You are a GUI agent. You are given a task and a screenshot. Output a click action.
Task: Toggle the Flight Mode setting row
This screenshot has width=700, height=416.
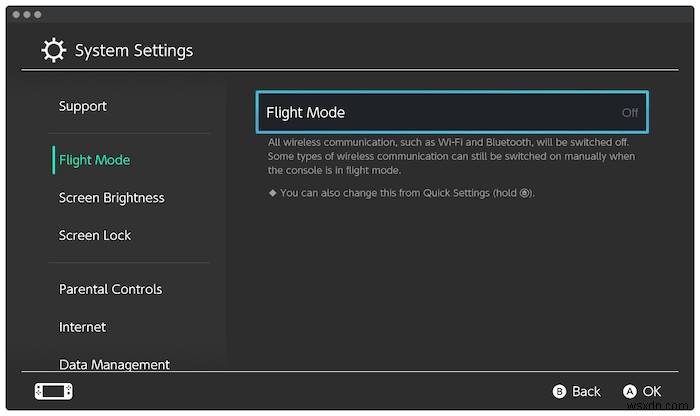point(452,112)
